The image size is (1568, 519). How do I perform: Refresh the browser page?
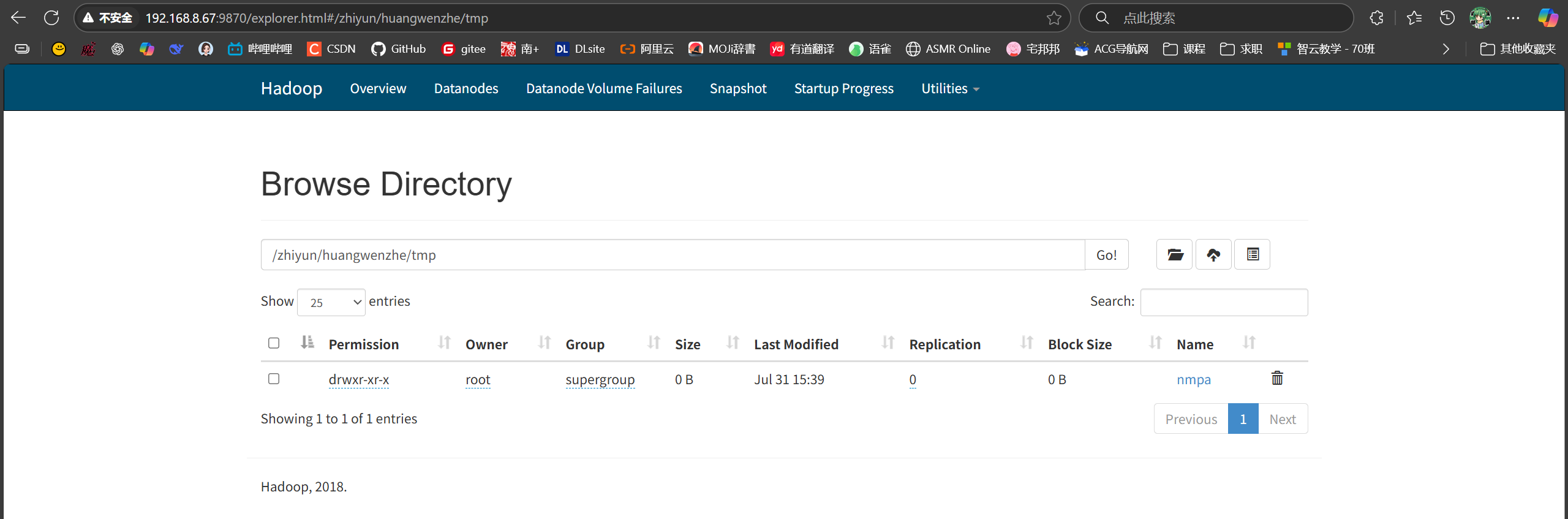51,18
